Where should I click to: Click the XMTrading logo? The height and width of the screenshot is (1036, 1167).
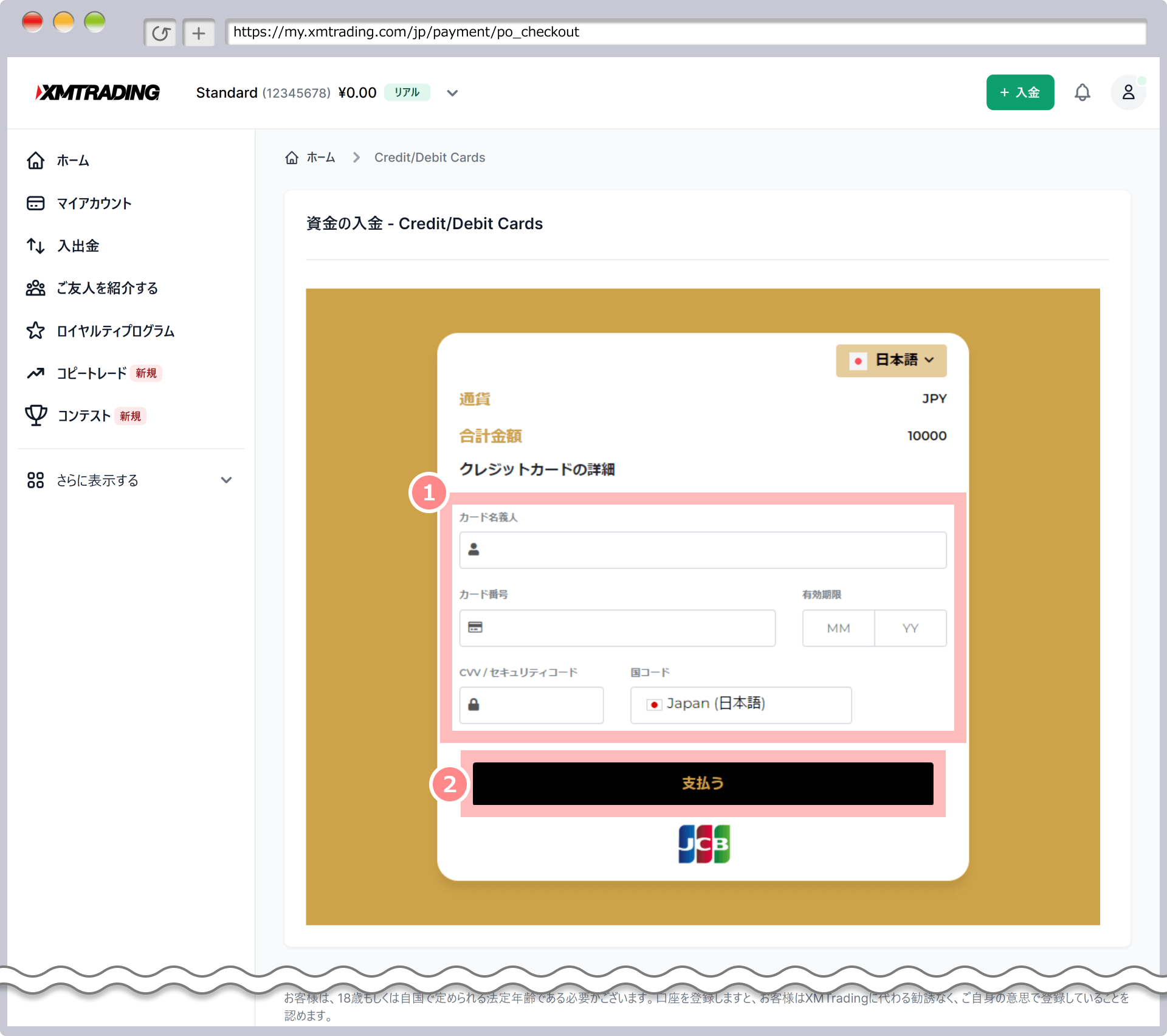click(x=98, y=92)
